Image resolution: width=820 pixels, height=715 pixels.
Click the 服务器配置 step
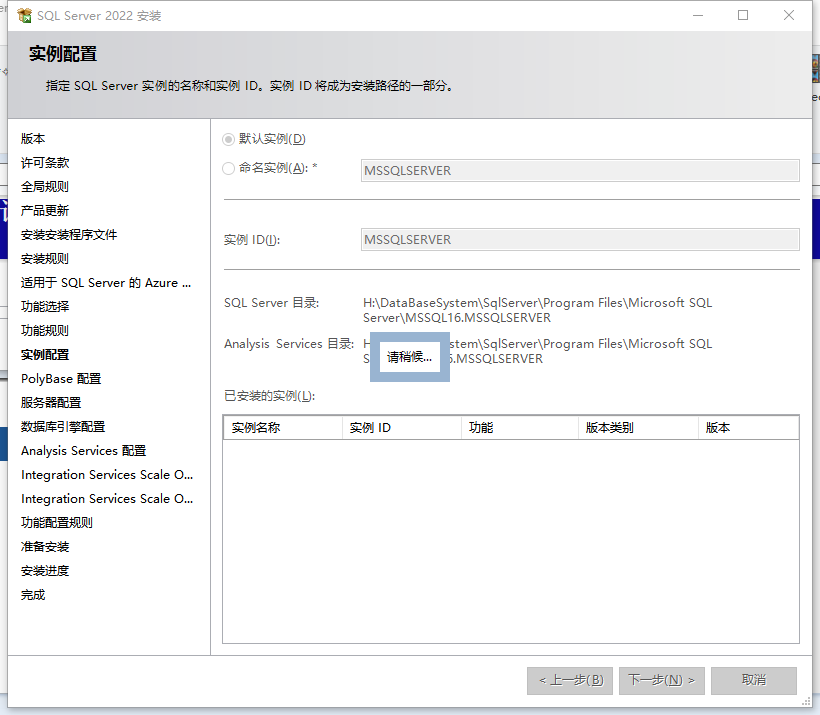pos(51,403)
